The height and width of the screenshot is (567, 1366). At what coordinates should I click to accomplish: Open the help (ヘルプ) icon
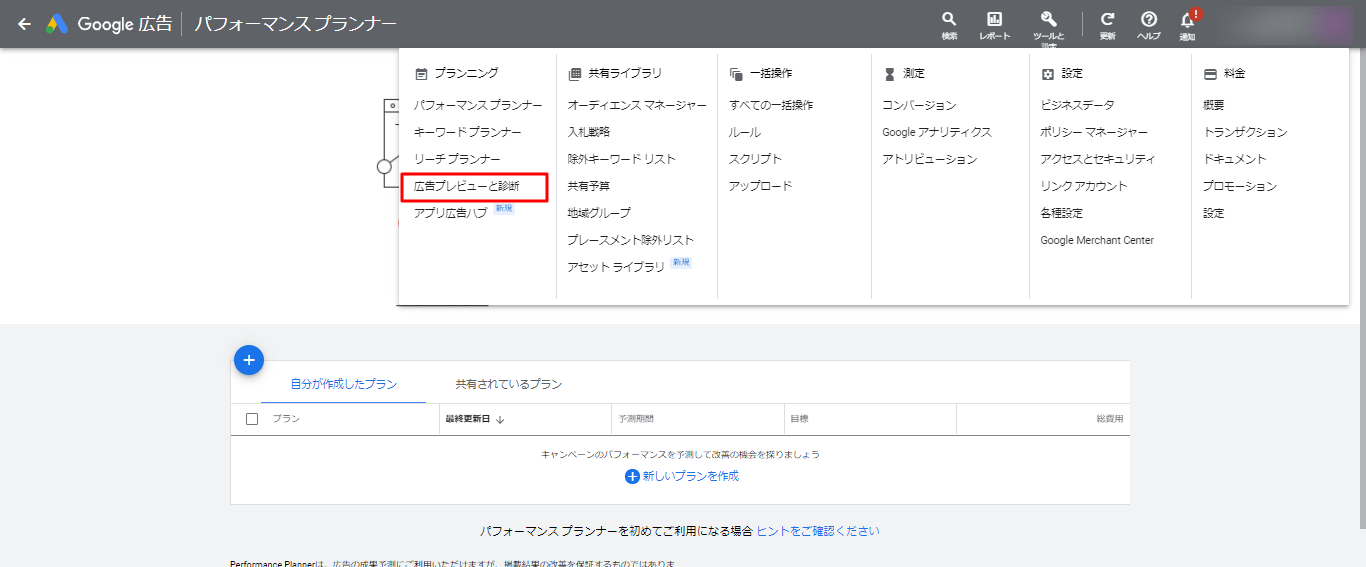coord(1149,19)
